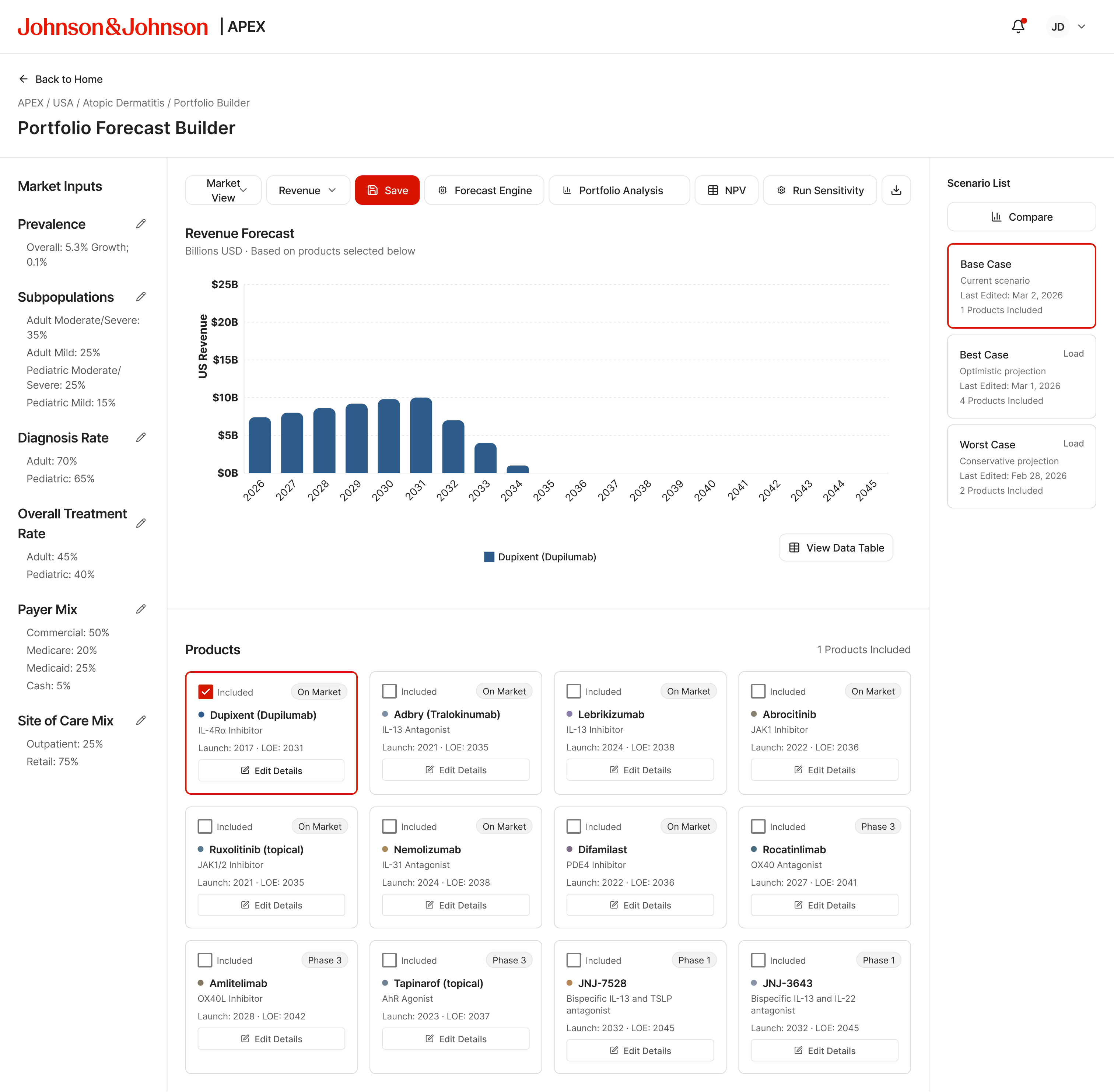Click the 2026 revenue bar

(260, 445)
